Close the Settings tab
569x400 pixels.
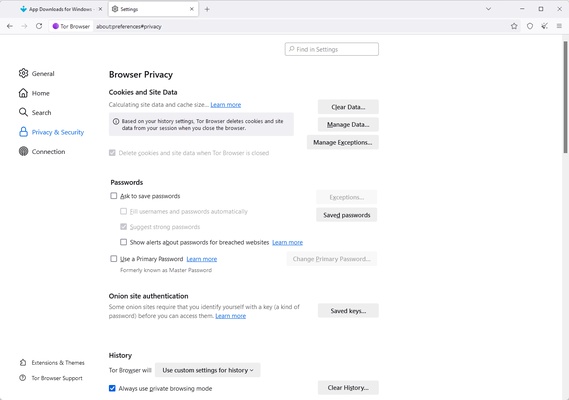(x=192, y=9)
